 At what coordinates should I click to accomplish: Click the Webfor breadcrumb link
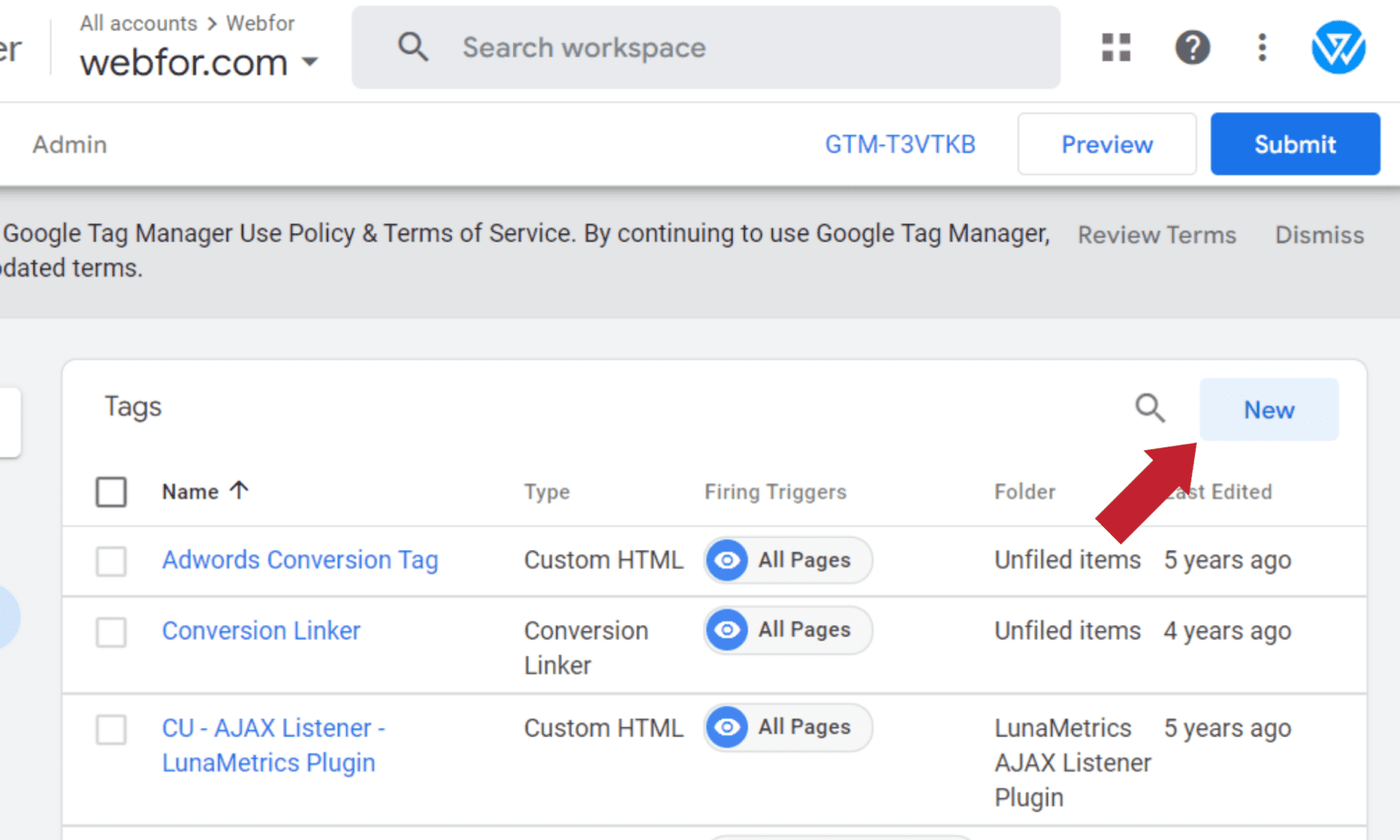[260, 23]
